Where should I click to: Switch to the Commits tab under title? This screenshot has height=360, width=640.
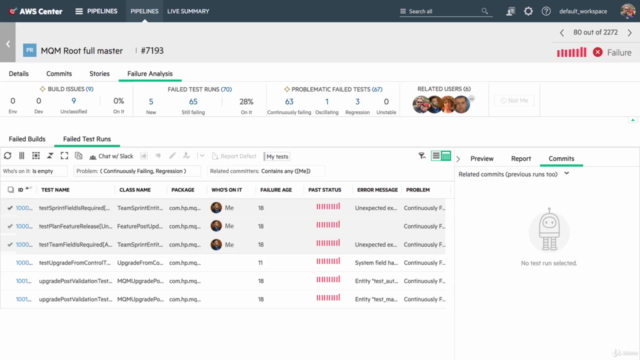pos(59,73)
